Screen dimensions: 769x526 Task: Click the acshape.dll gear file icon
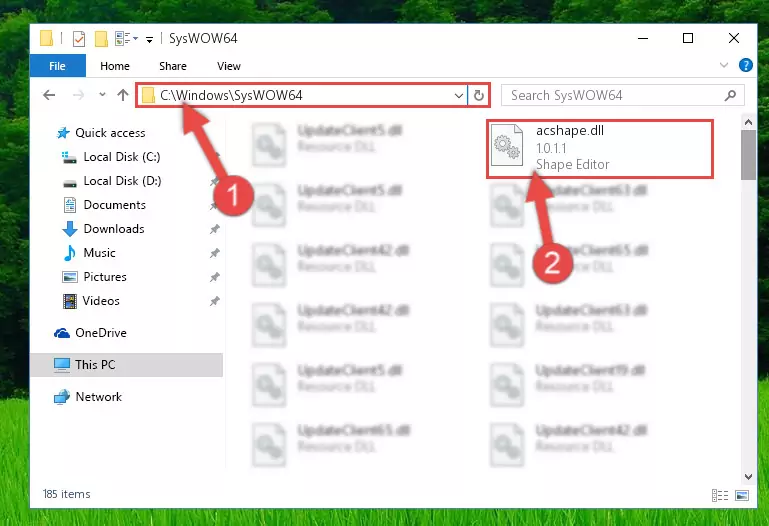coord(507,145)
